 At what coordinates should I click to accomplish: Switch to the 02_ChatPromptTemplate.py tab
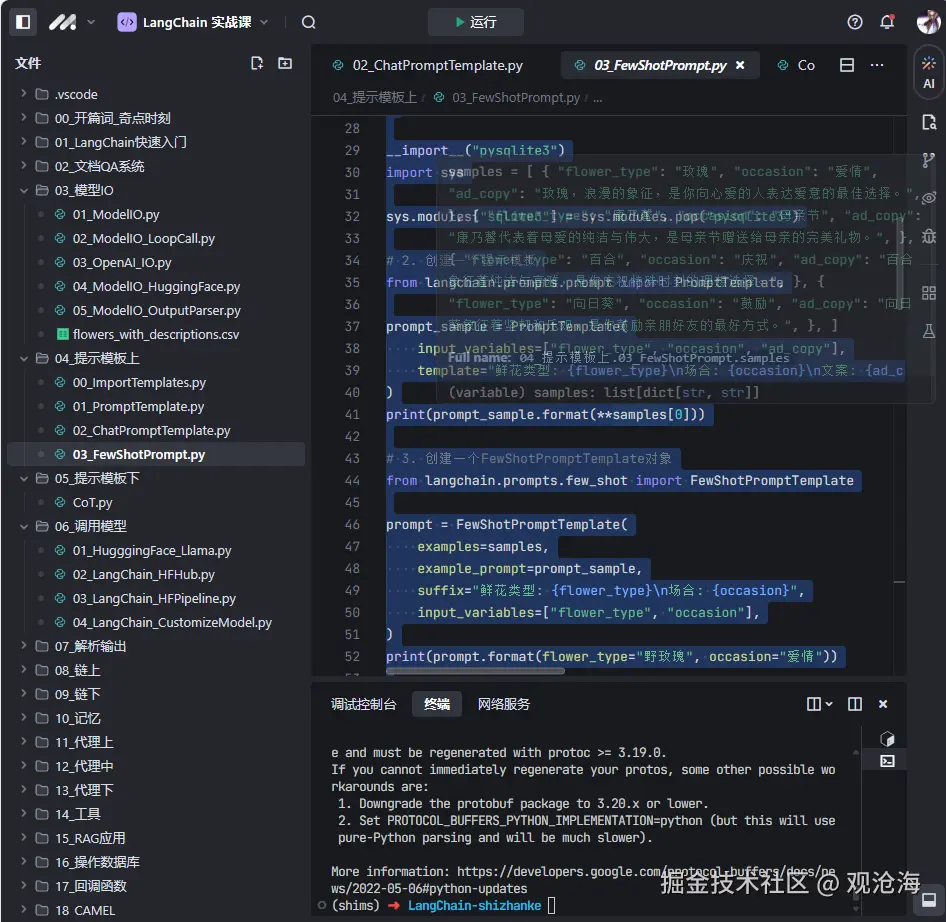(x=437, y=65)
